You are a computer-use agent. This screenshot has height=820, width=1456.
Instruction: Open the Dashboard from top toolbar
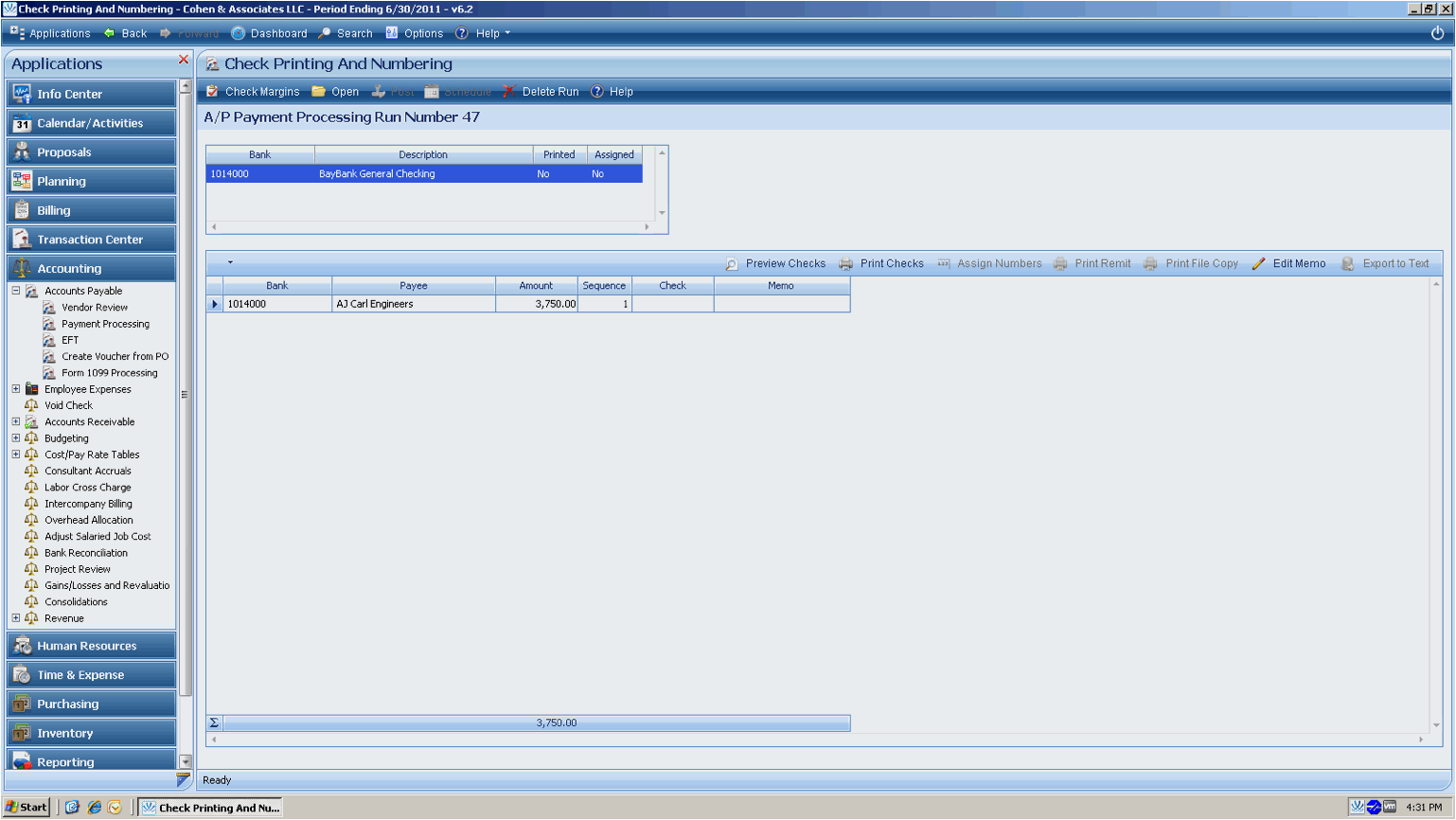[x=269, y=33]
